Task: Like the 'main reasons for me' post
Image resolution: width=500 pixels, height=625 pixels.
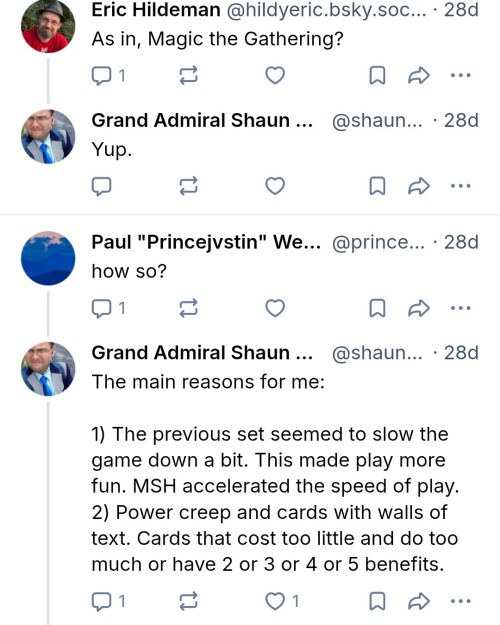Action: point(282,601)
